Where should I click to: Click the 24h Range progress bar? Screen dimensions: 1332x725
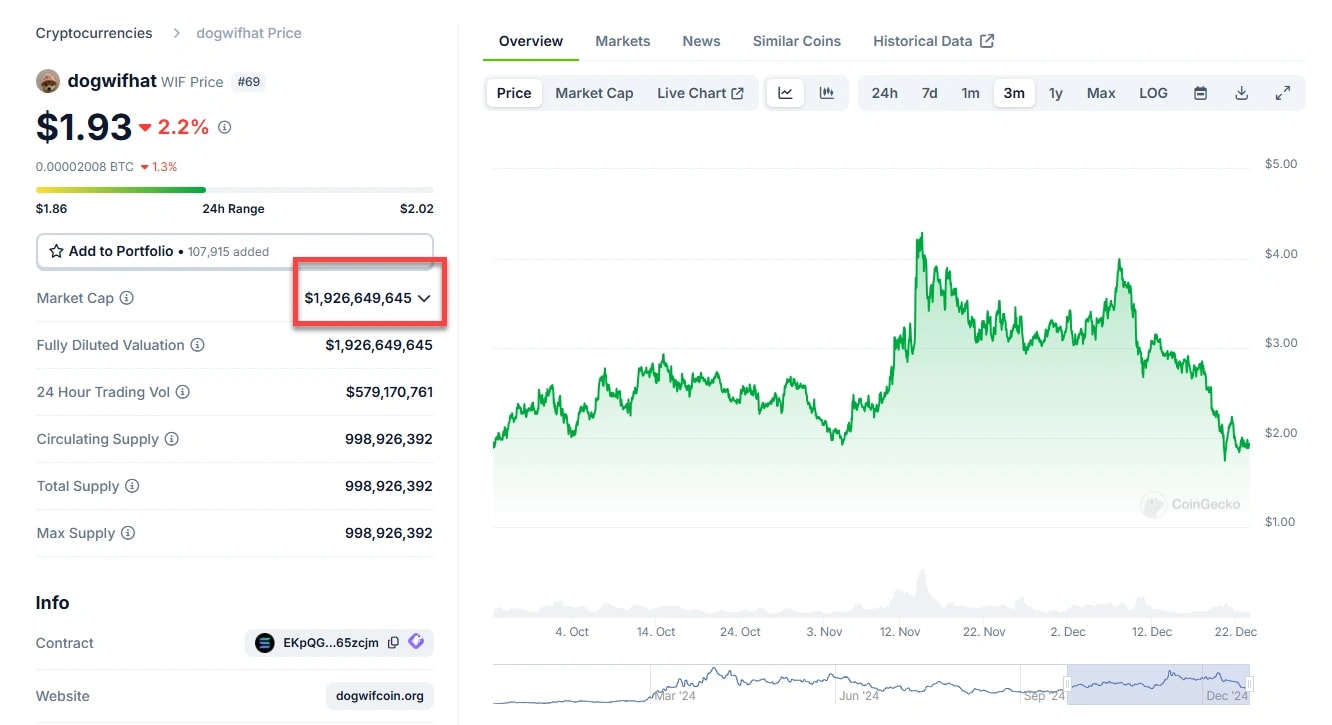pyautogui.click(x=235, y=189)
